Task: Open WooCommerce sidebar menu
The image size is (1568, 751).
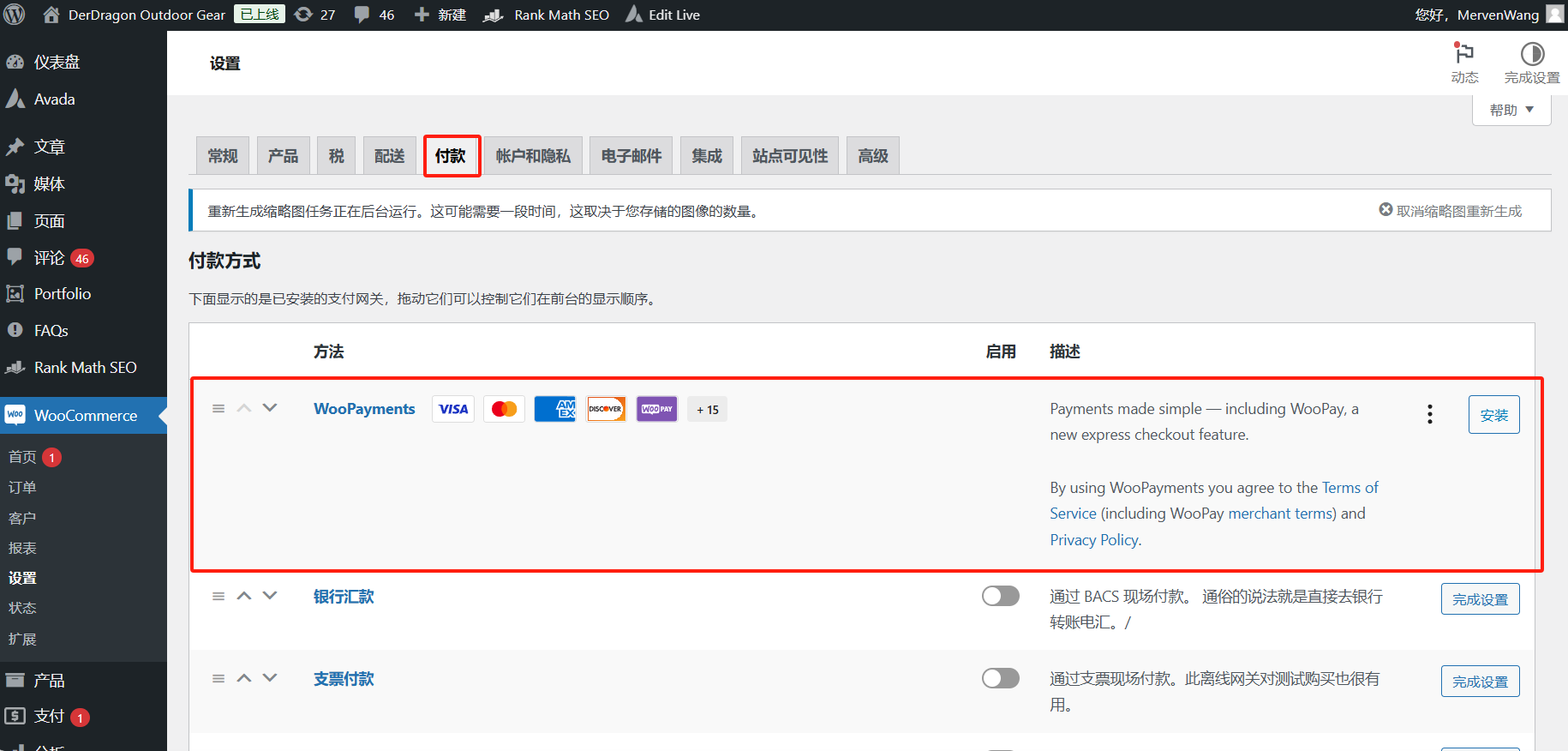Action: click(x=83, y=416)
